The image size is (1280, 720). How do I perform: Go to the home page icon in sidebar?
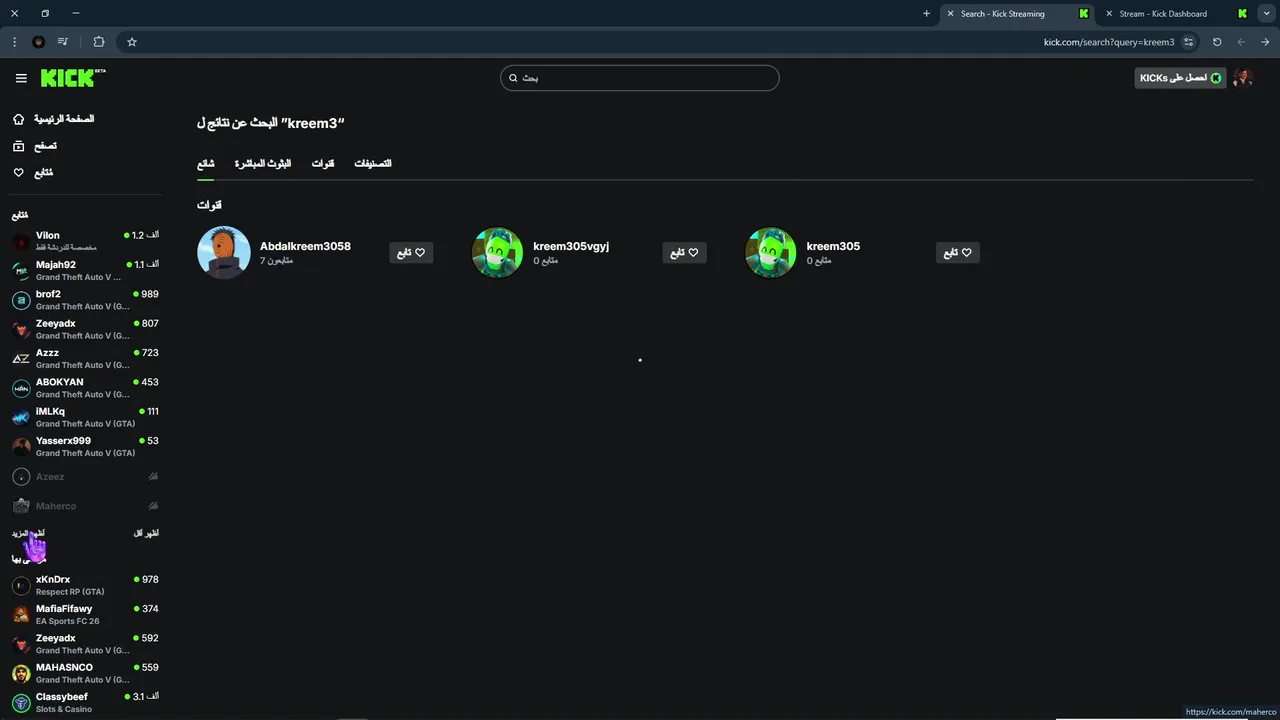(x=18, y=119)
